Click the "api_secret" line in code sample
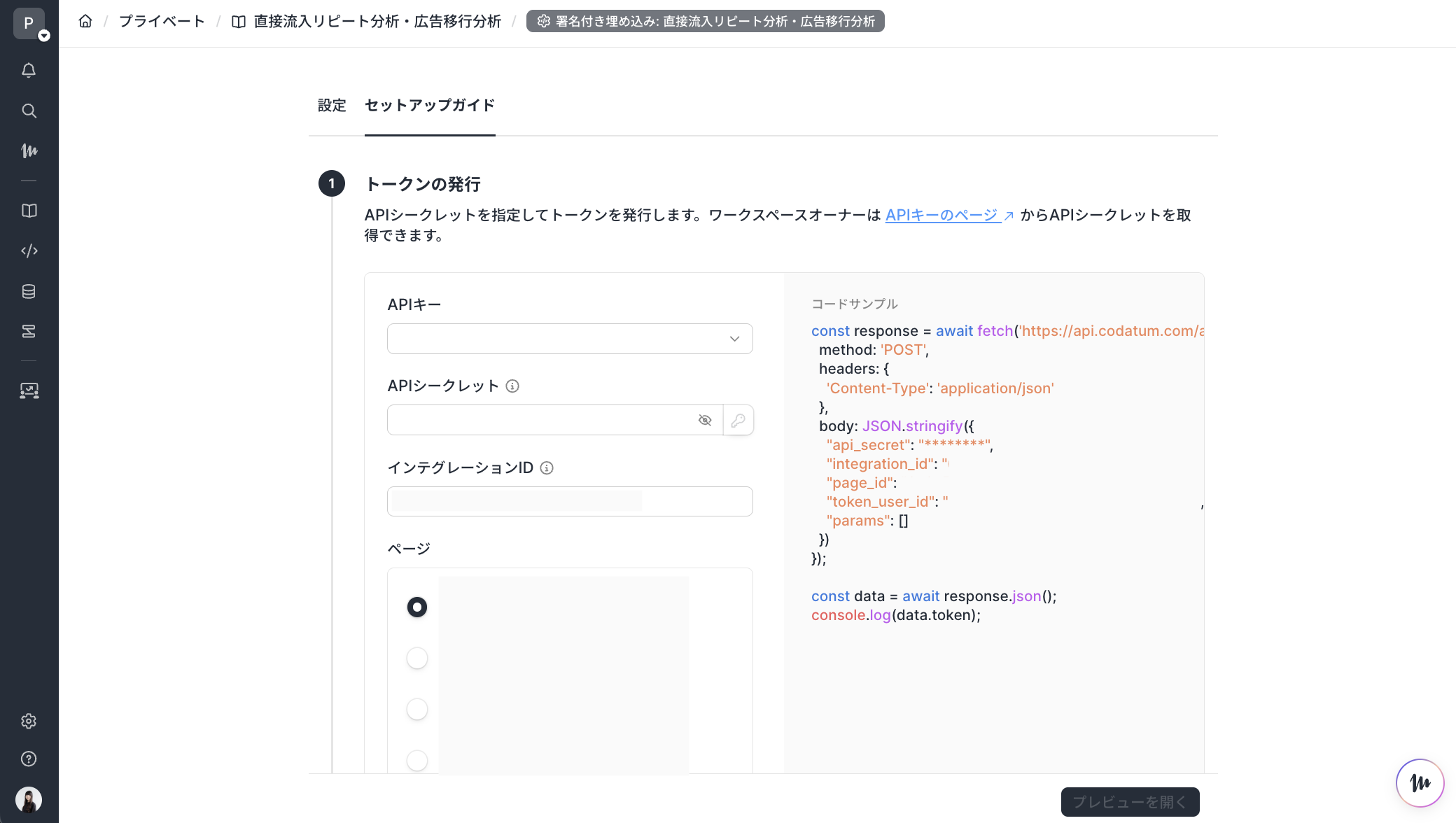This screenshot has height=823, width=1456. pyautogui.click(x=909, y=445)
